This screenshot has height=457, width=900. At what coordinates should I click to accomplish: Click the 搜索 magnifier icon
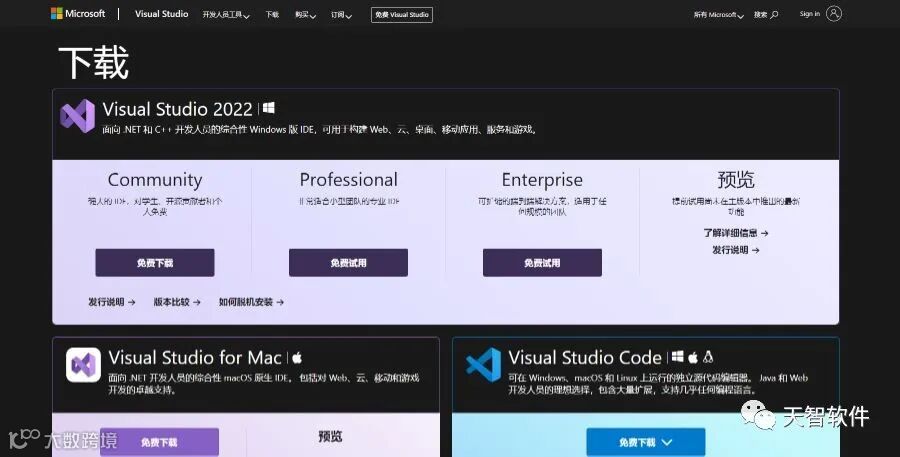[x=774, y=14]
